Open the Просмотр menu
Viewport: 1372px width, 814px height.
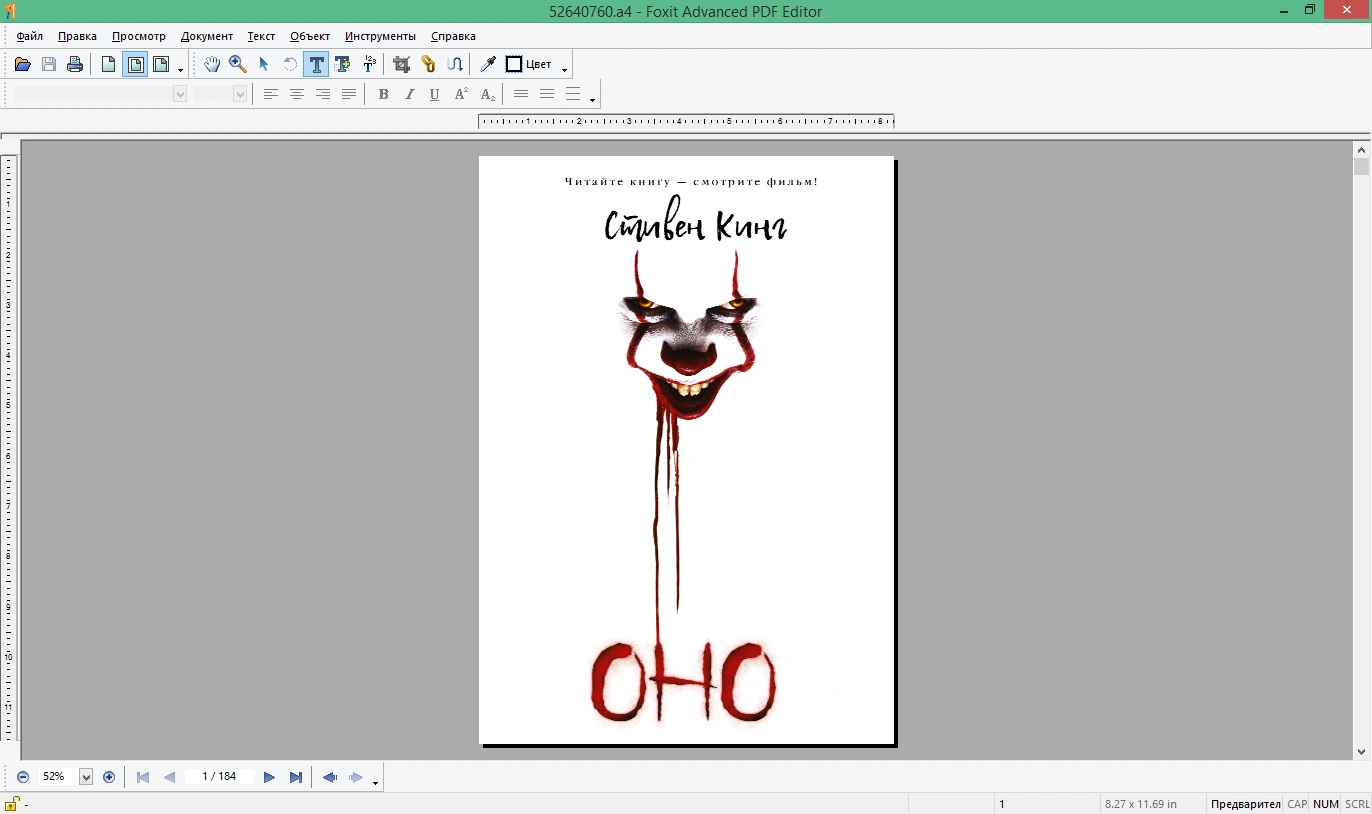(139, 36)
